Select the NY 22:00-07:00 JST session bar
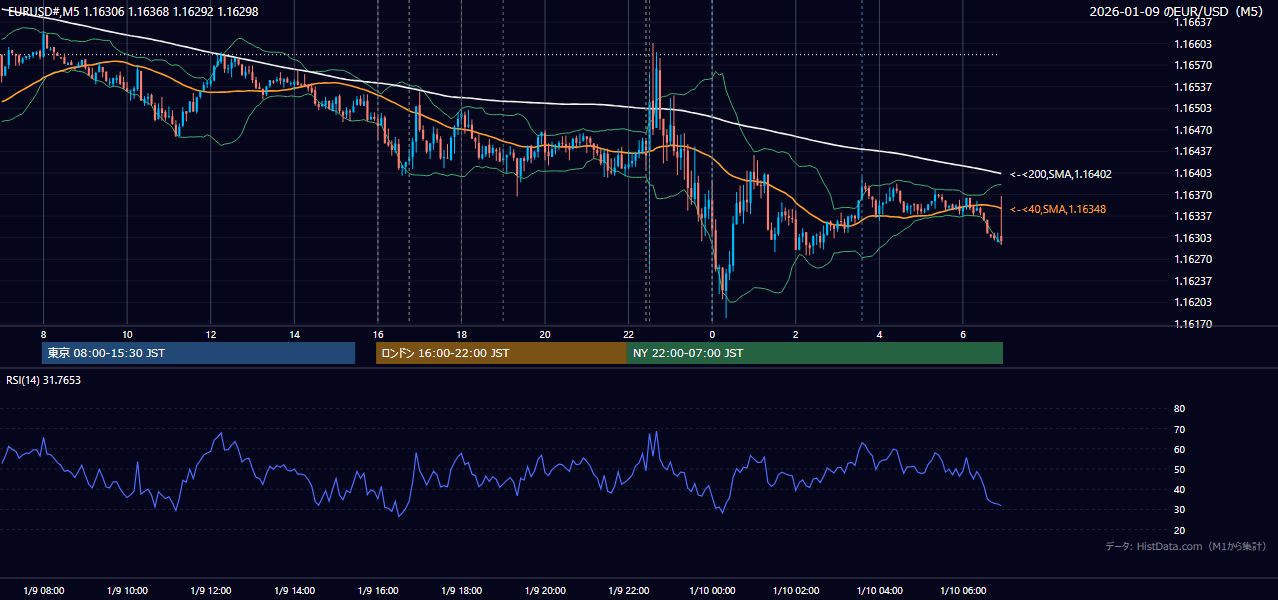Screen dimensions: 1278x600 point(815,353)
